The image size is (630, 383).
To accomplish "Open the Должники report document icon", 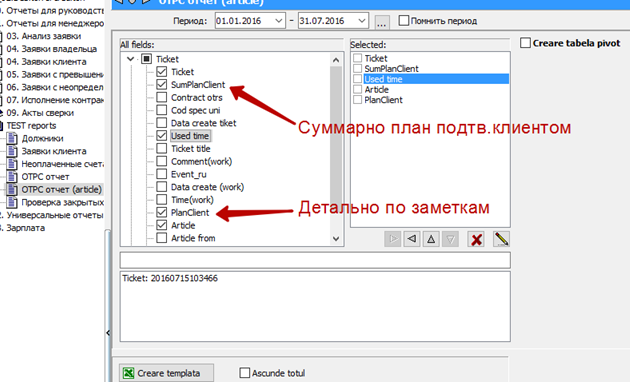I will pyautogui.click(x=12, y=138).
